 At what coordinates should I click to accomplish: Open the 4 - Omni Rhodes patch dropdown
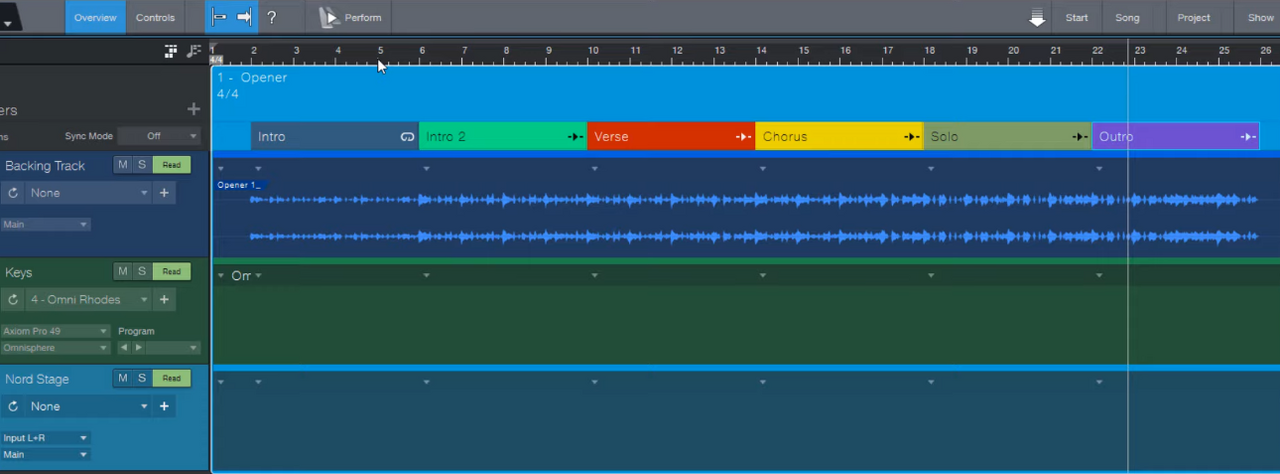pyautogui.click(x=88, y=300)
